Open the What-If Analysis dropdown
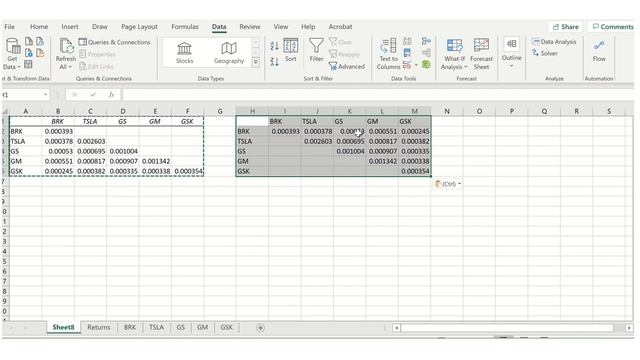 pos(454,54)
